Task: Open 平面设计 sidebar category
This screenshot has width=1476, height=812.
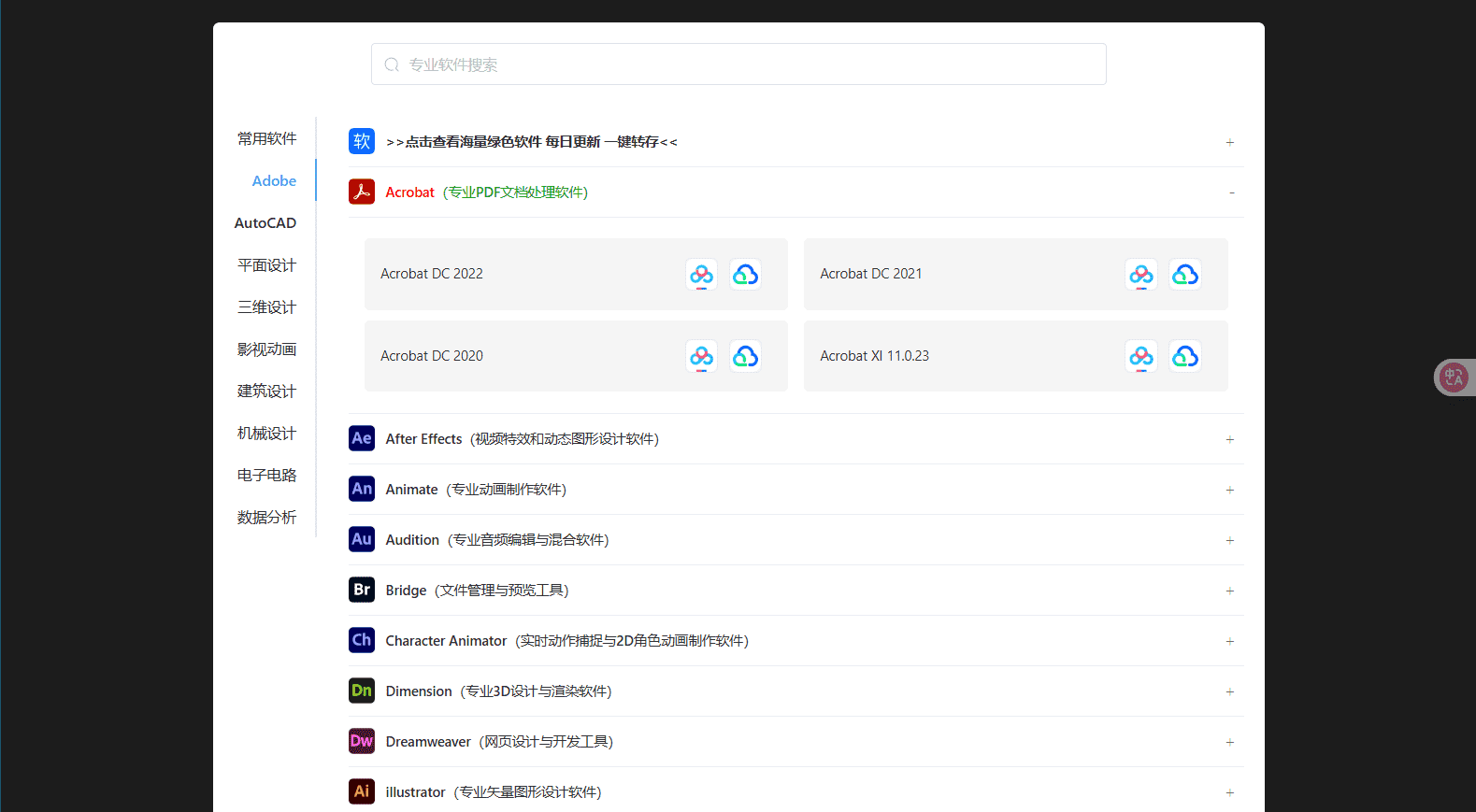Action: 266,264
